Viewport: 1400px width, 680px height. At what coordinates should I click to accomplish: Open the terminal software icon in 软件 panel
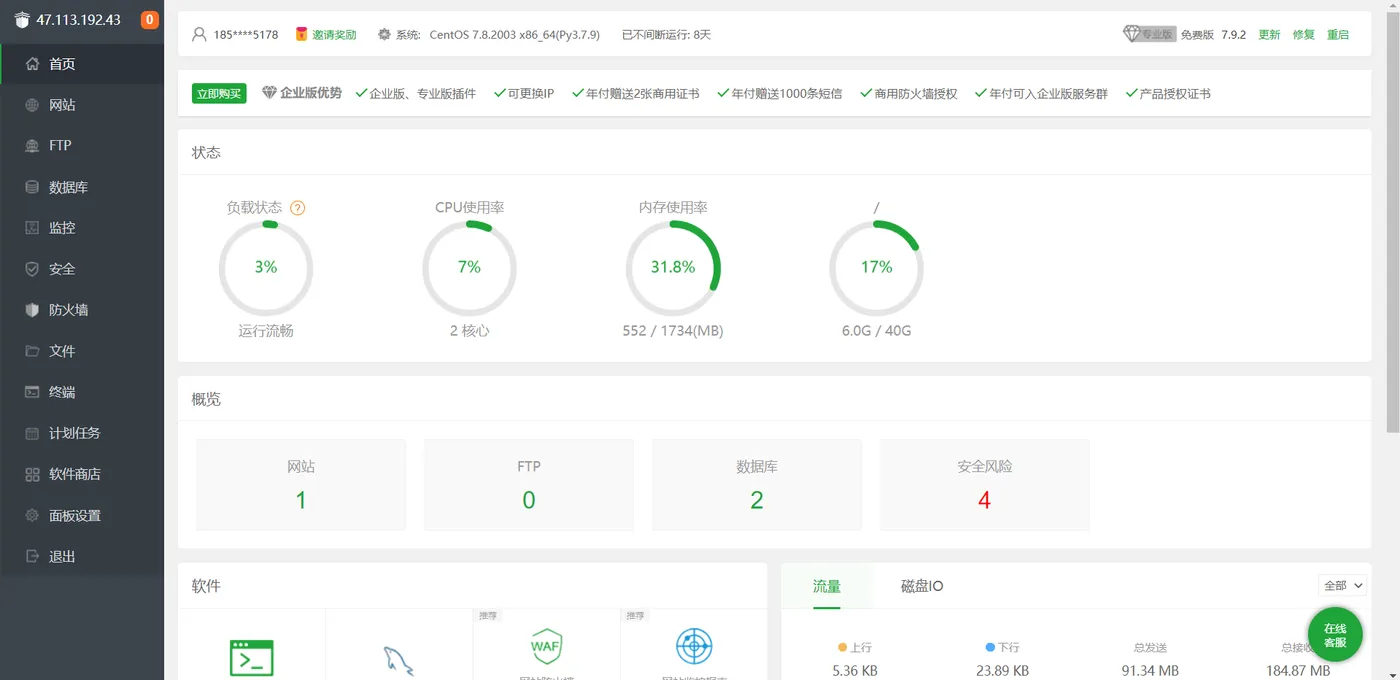pos(252,658)
